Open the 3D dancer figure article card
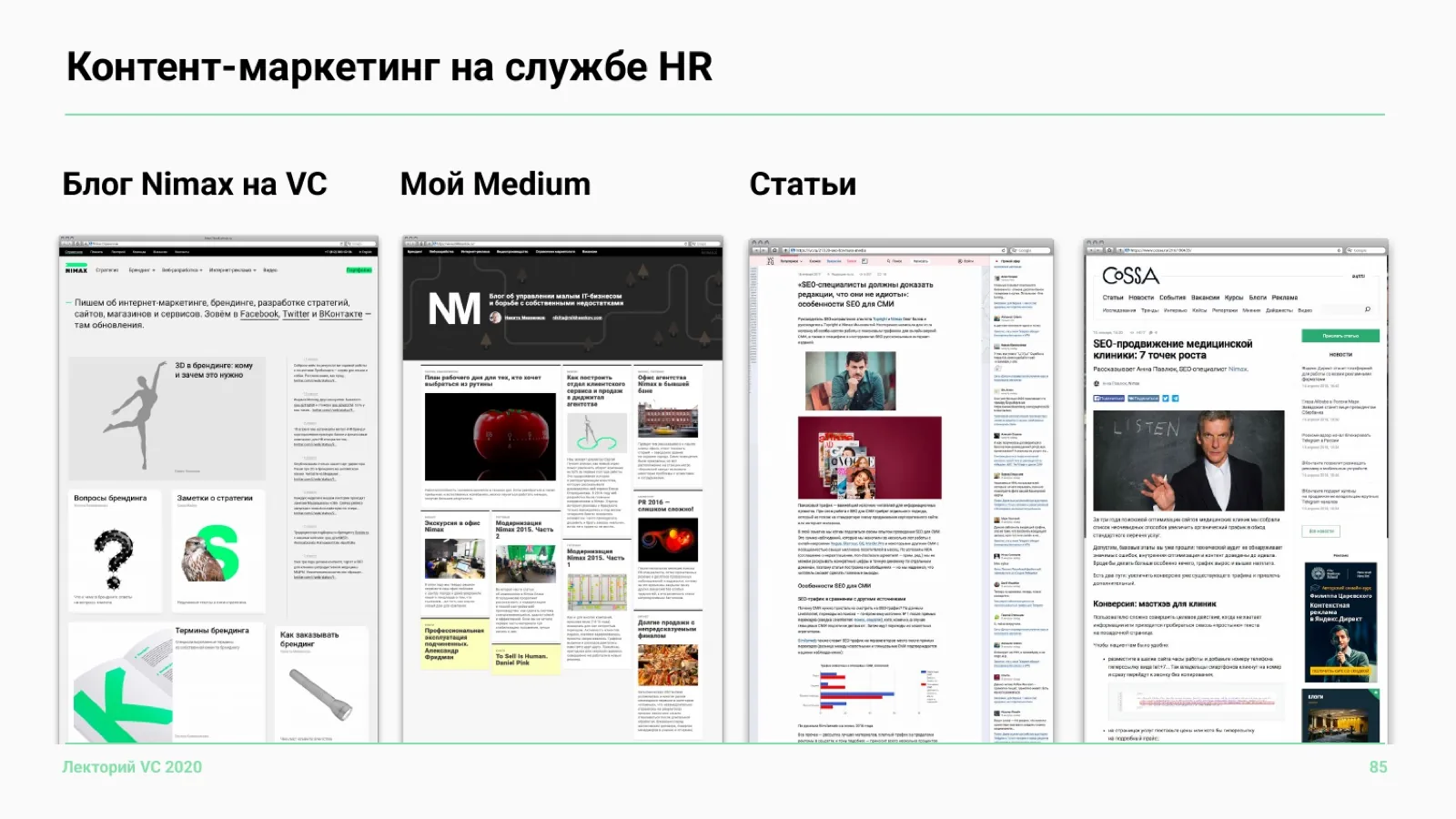 167,418
